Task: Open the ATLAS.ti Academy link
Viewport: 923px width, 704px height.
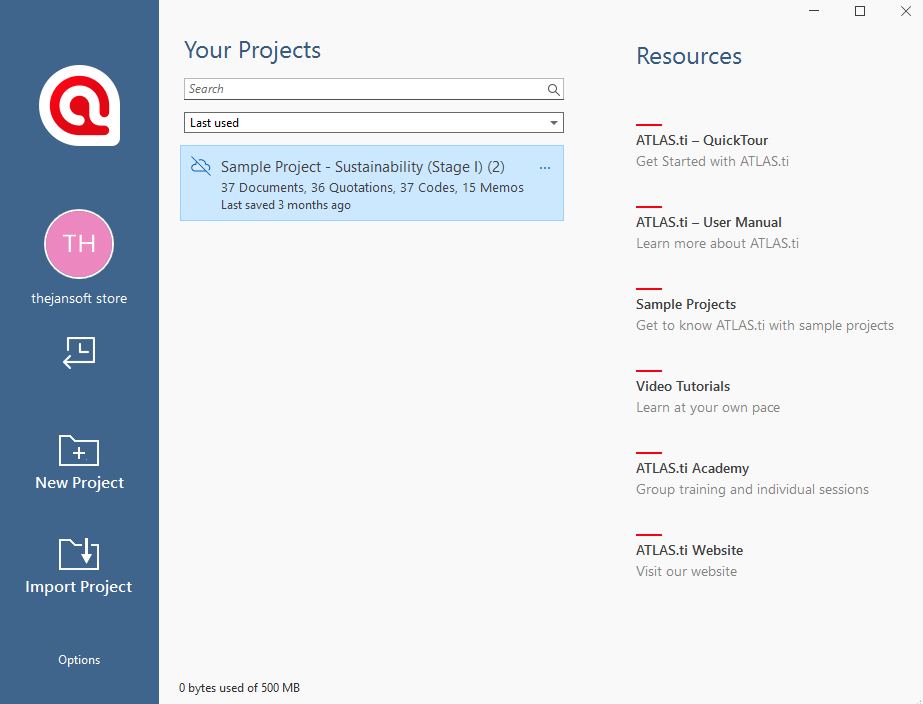Action: point(692,468)
